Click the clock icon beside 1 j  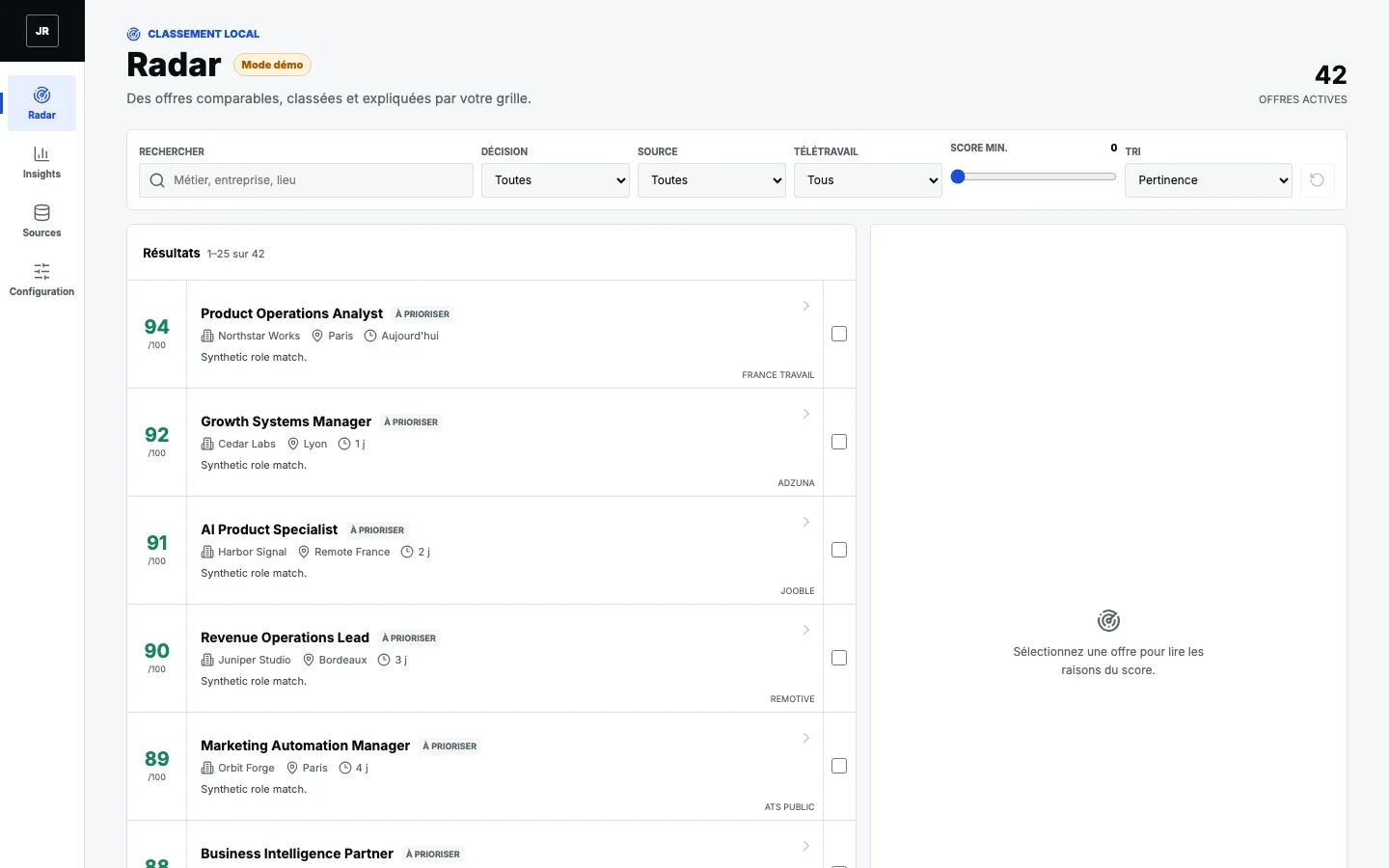[345, 444]
